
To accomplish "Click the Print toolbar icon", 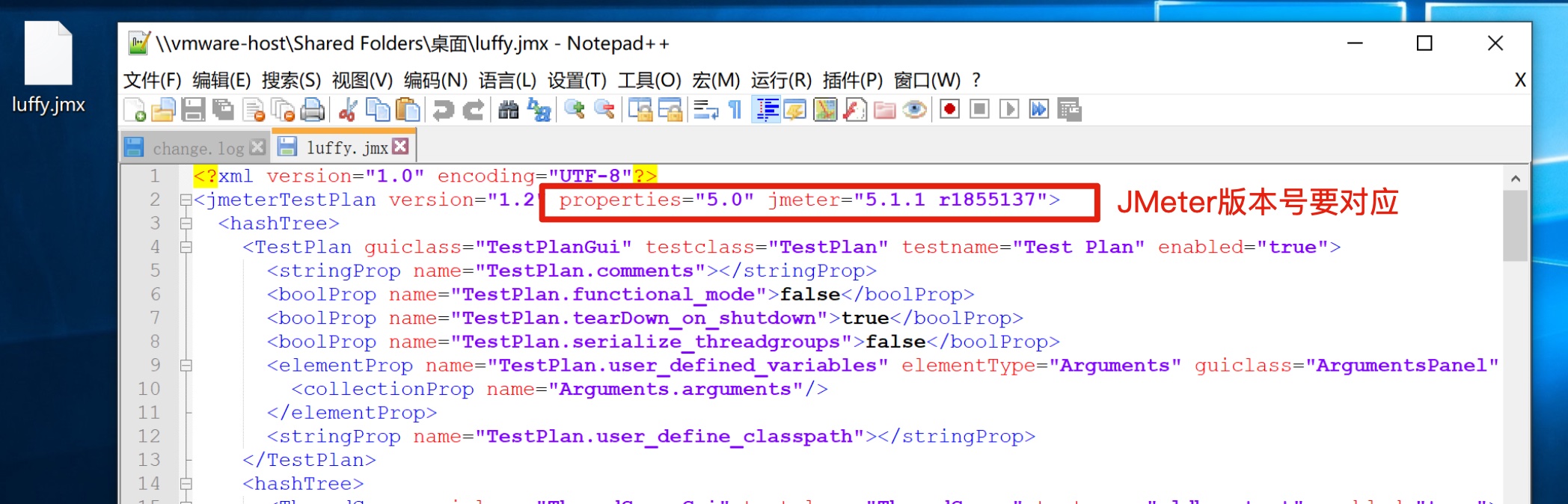I will click(x=312, y=110).
